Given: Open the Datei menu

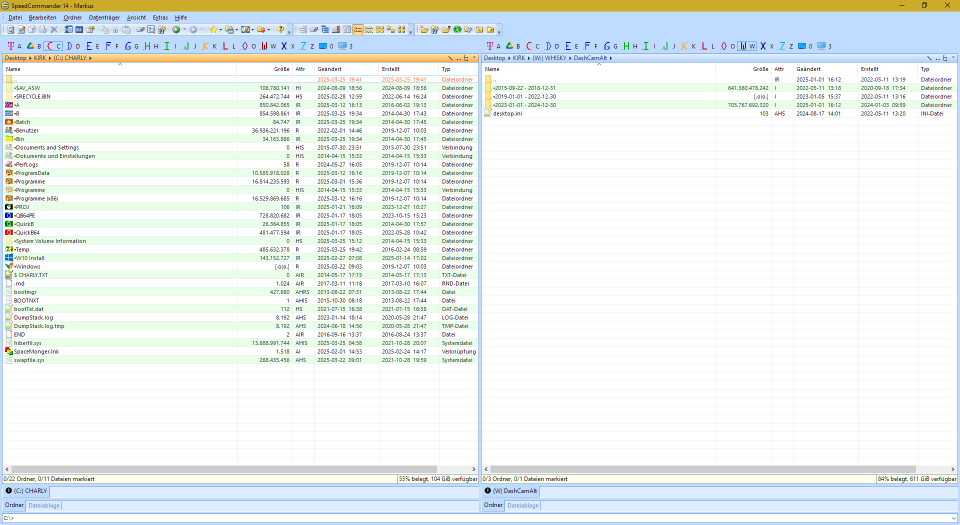Looking at the screenshot, I should click(15, 18).
